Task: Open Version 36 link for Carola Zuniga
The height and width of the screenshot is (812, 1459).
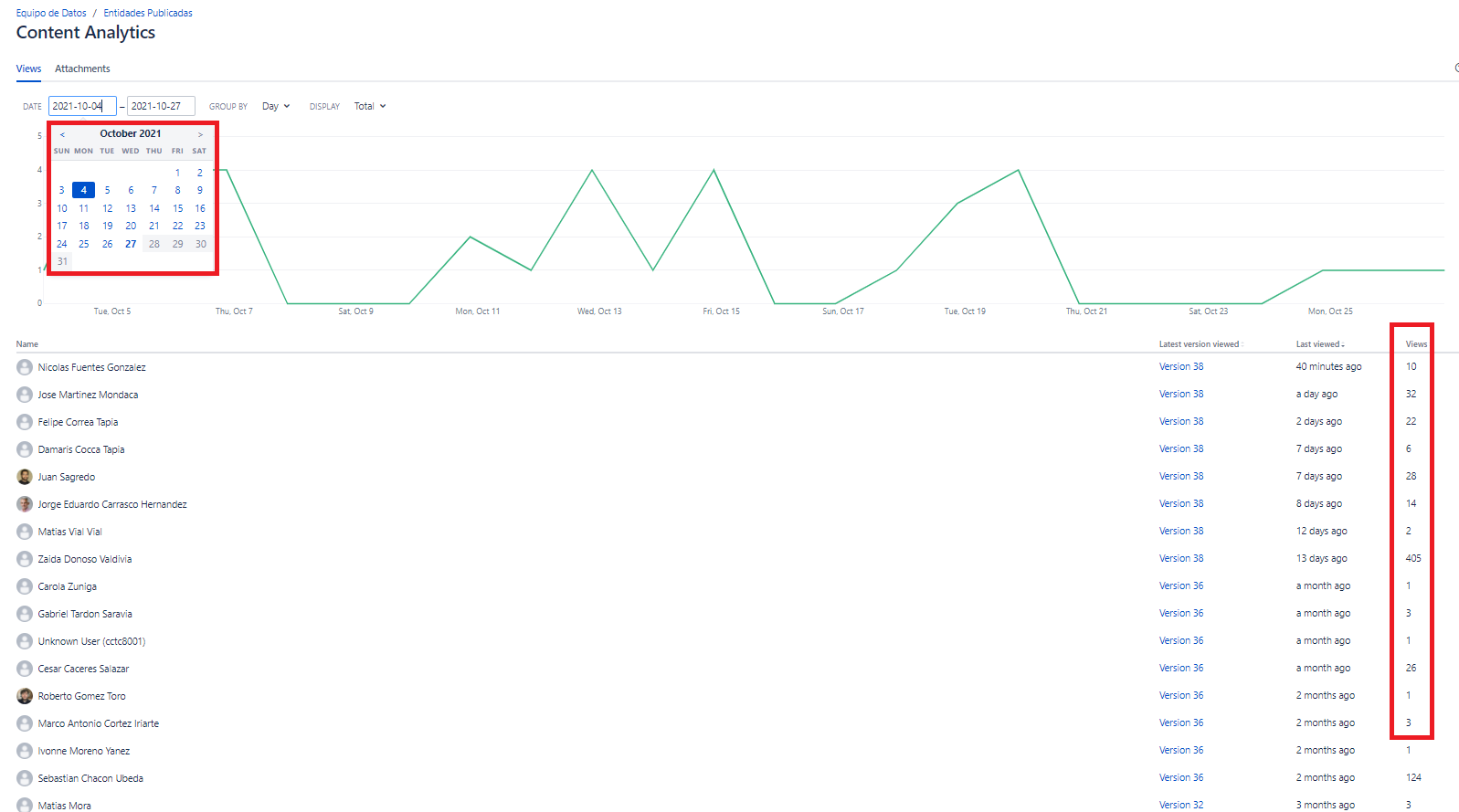Action: coord(1181,585)
